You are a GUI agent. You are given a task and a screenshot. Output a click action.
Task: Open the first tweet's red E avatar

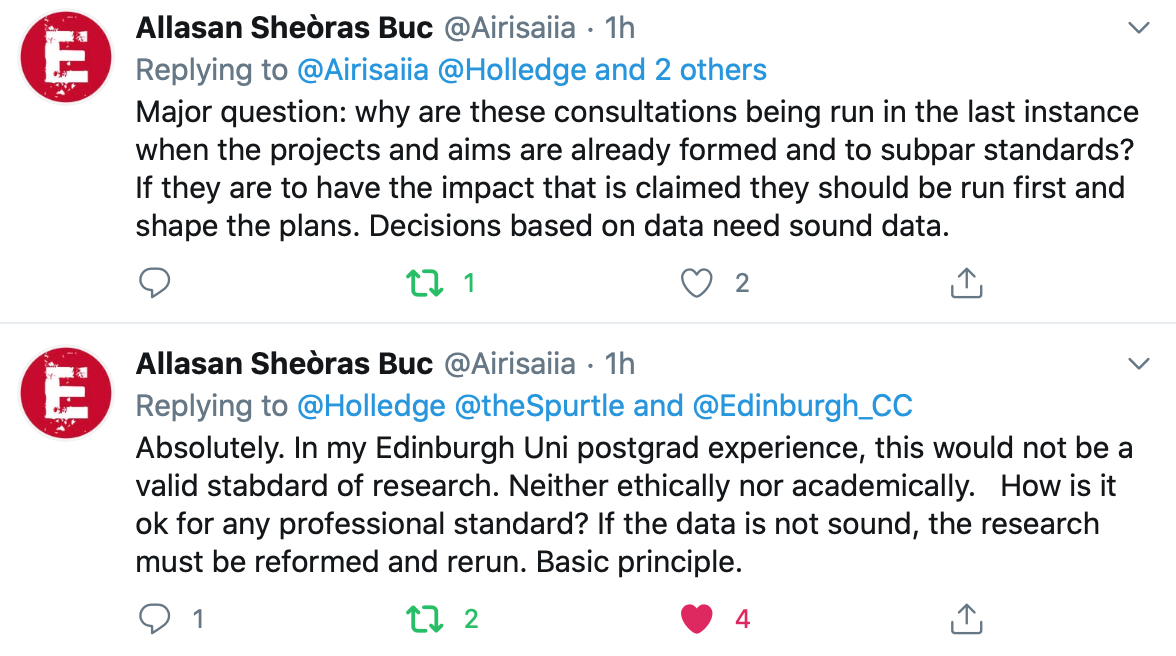click(x=66, y=57)
